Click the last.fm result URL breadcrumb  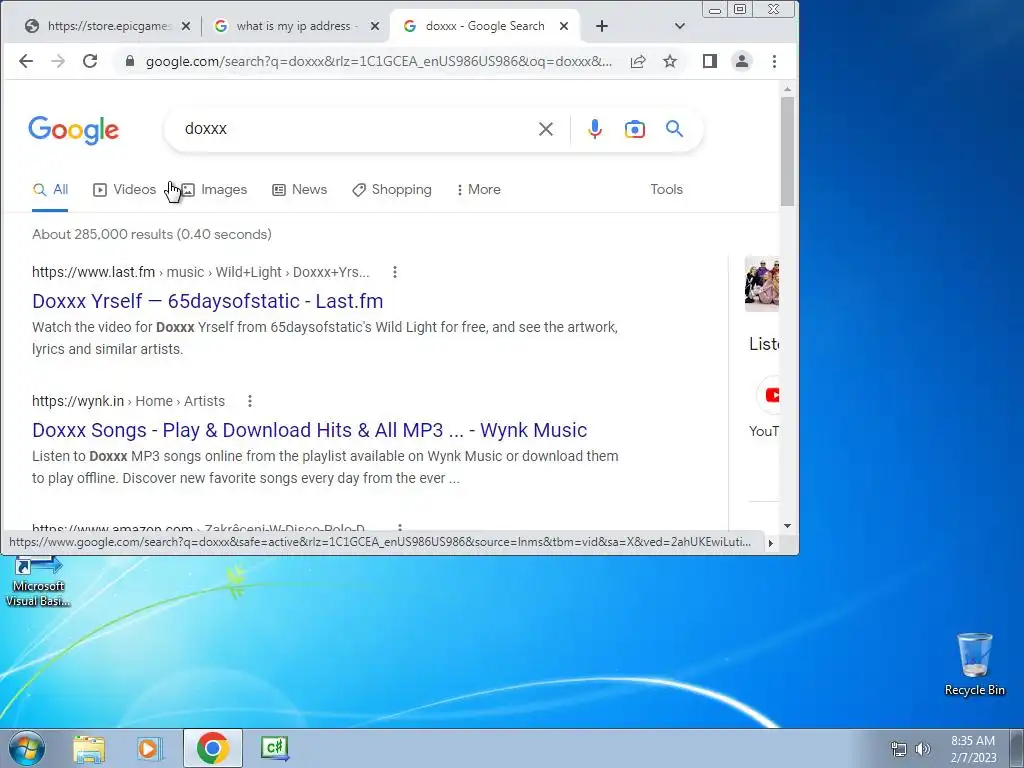[200, 272]
